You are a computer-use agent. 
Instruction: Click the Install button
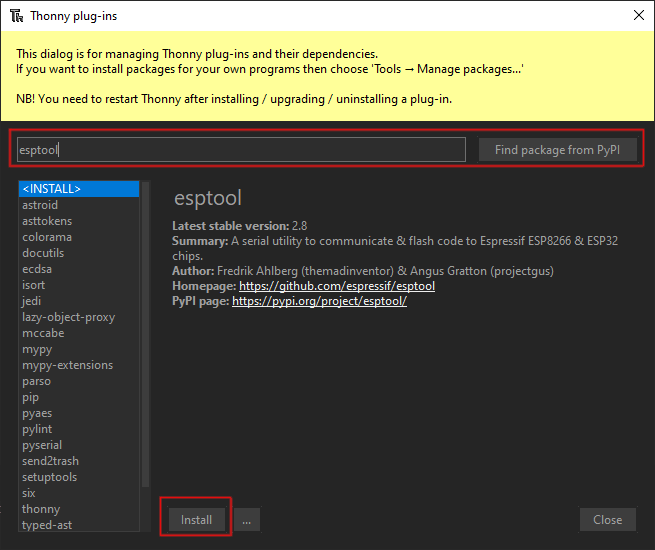click(x=196, y=520)
